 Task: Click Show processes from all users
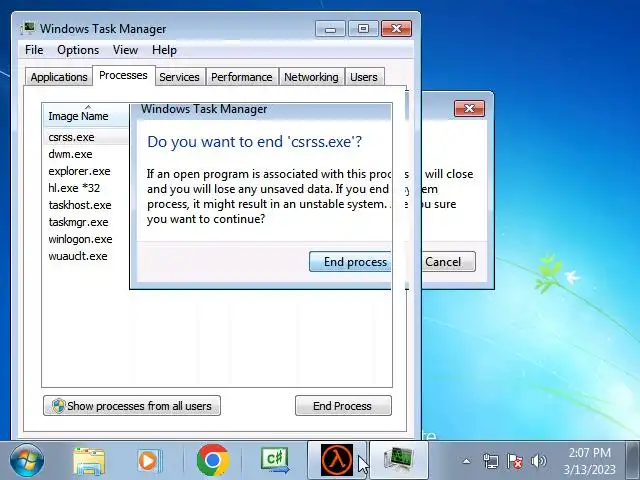click(x=132, y=406)
